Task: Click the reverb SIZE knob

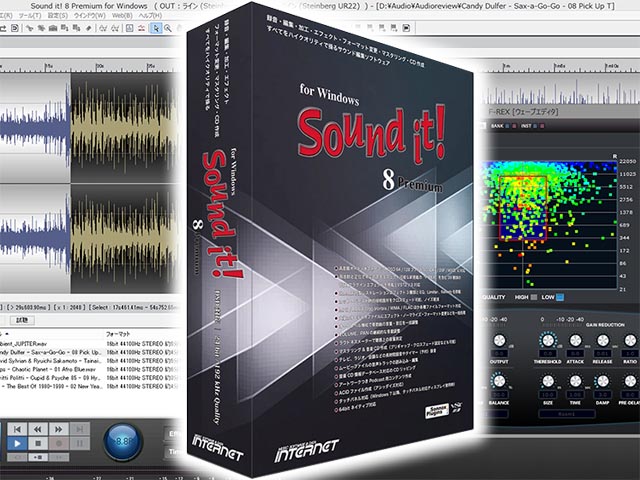Action: [548, 381]
